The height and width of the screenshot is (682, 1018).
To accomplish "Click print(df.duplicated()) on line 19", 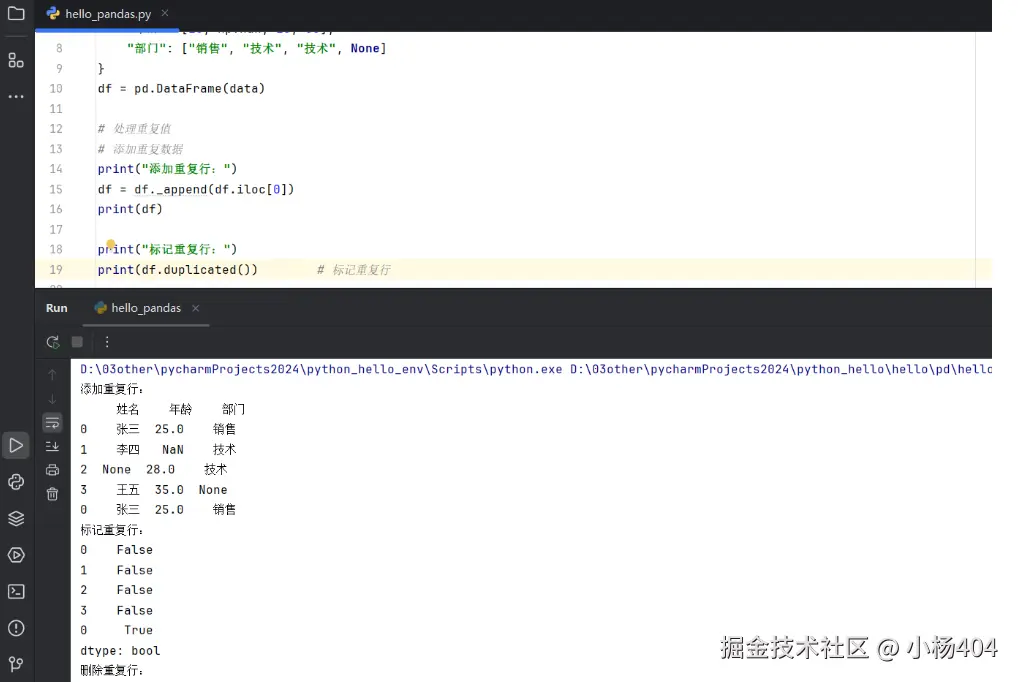I will point(177,270).
